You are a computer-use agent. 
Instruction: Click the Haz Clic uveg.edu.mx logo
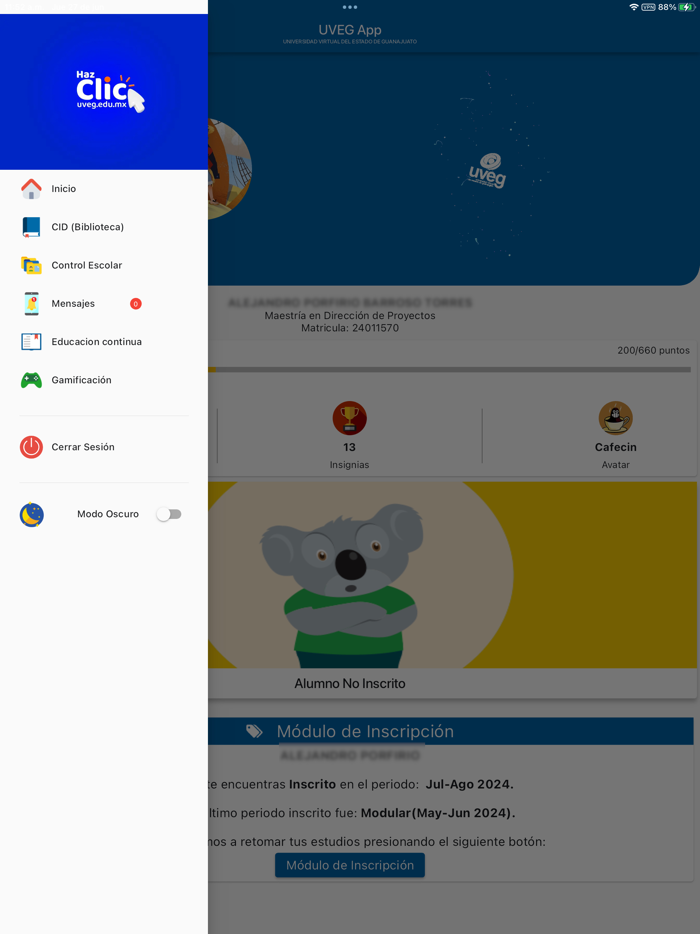[110, 92]
